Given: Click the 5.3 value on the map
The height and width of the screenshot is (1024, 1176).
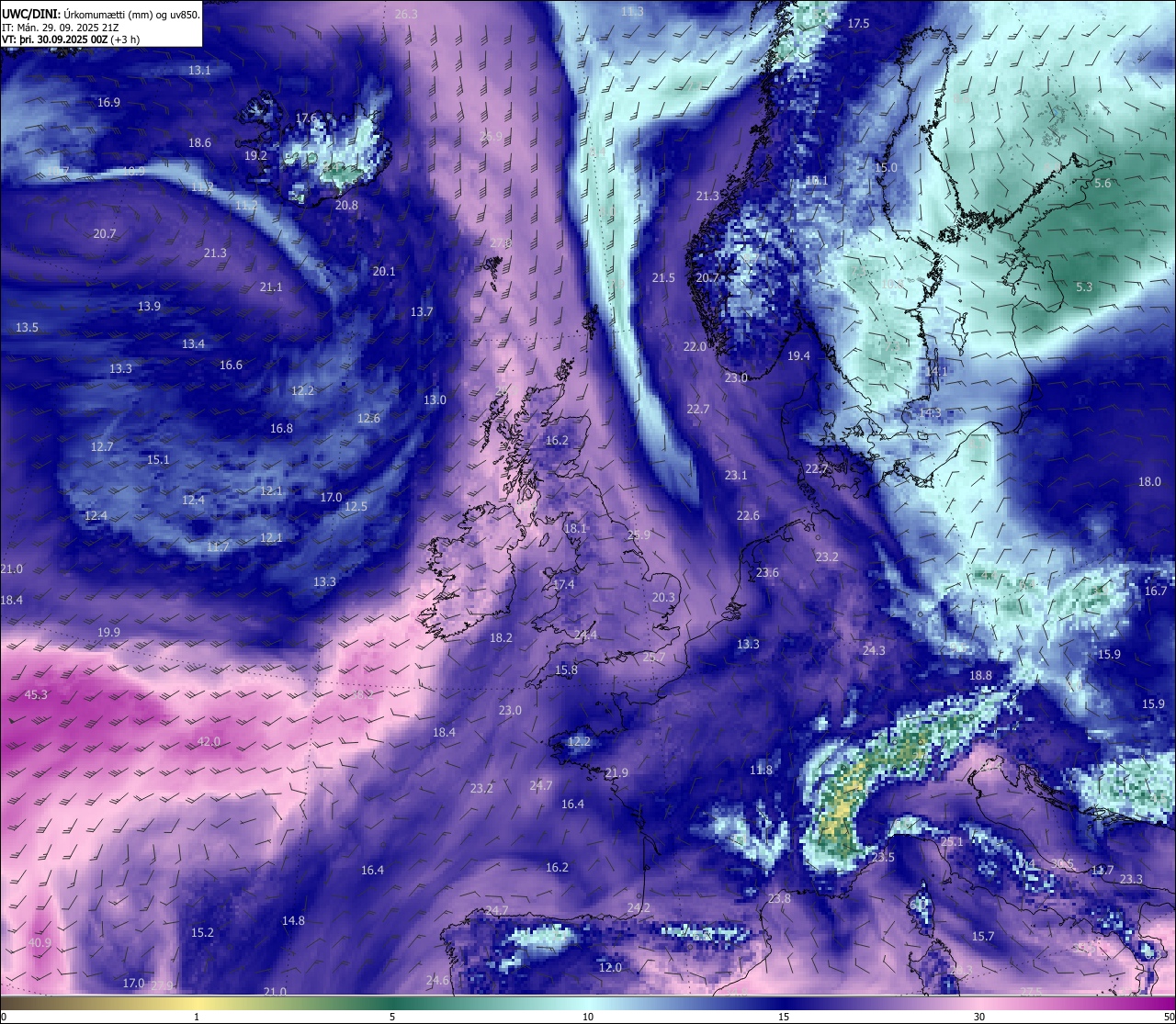Looking at the screenshot, I should pos(1084,287).
